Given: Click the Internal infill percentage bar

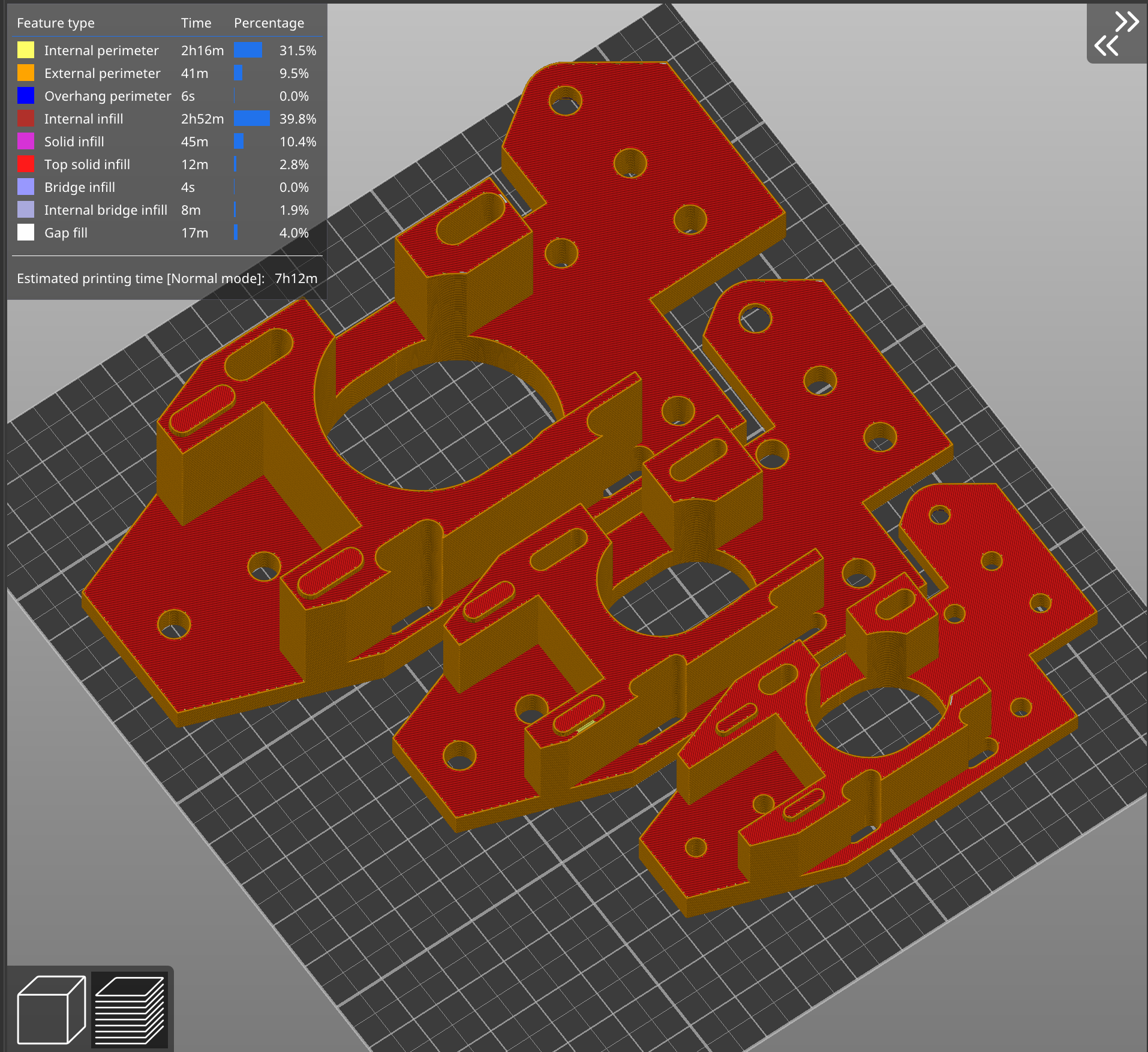Looking at the screenshot, I should 252,118.
